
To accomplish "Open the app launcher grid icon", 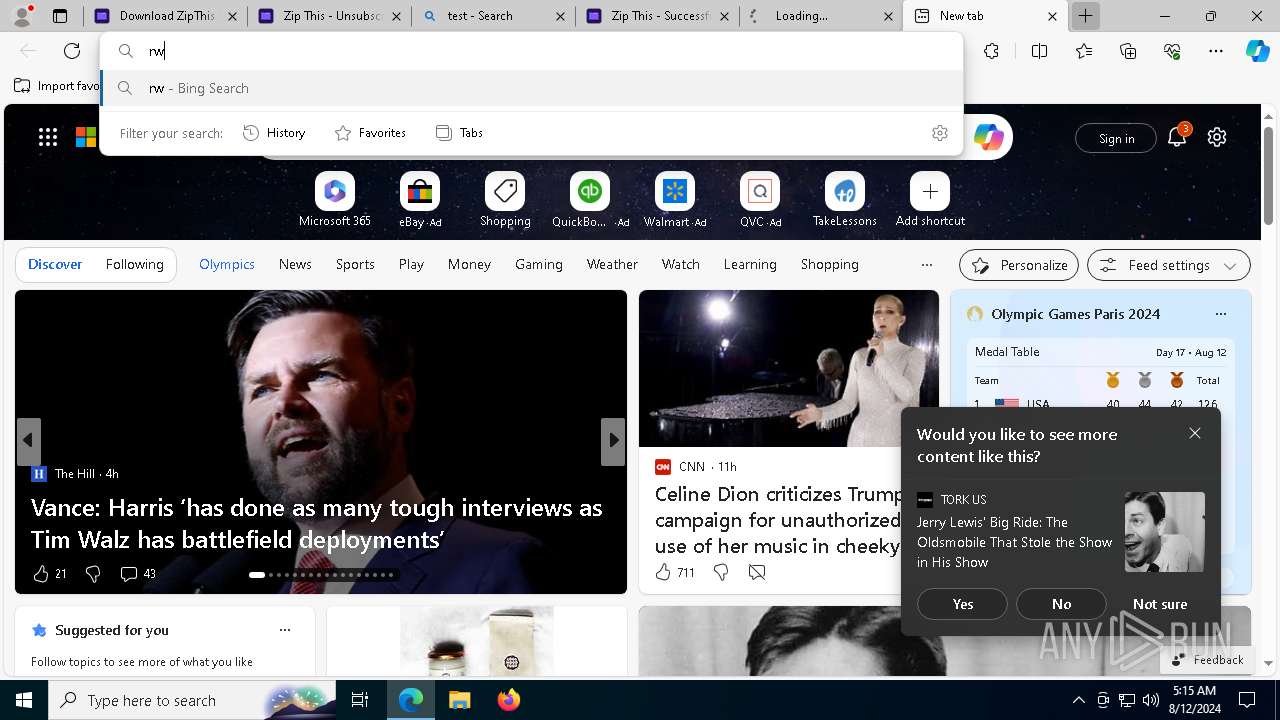I will [x=48, y=137].
